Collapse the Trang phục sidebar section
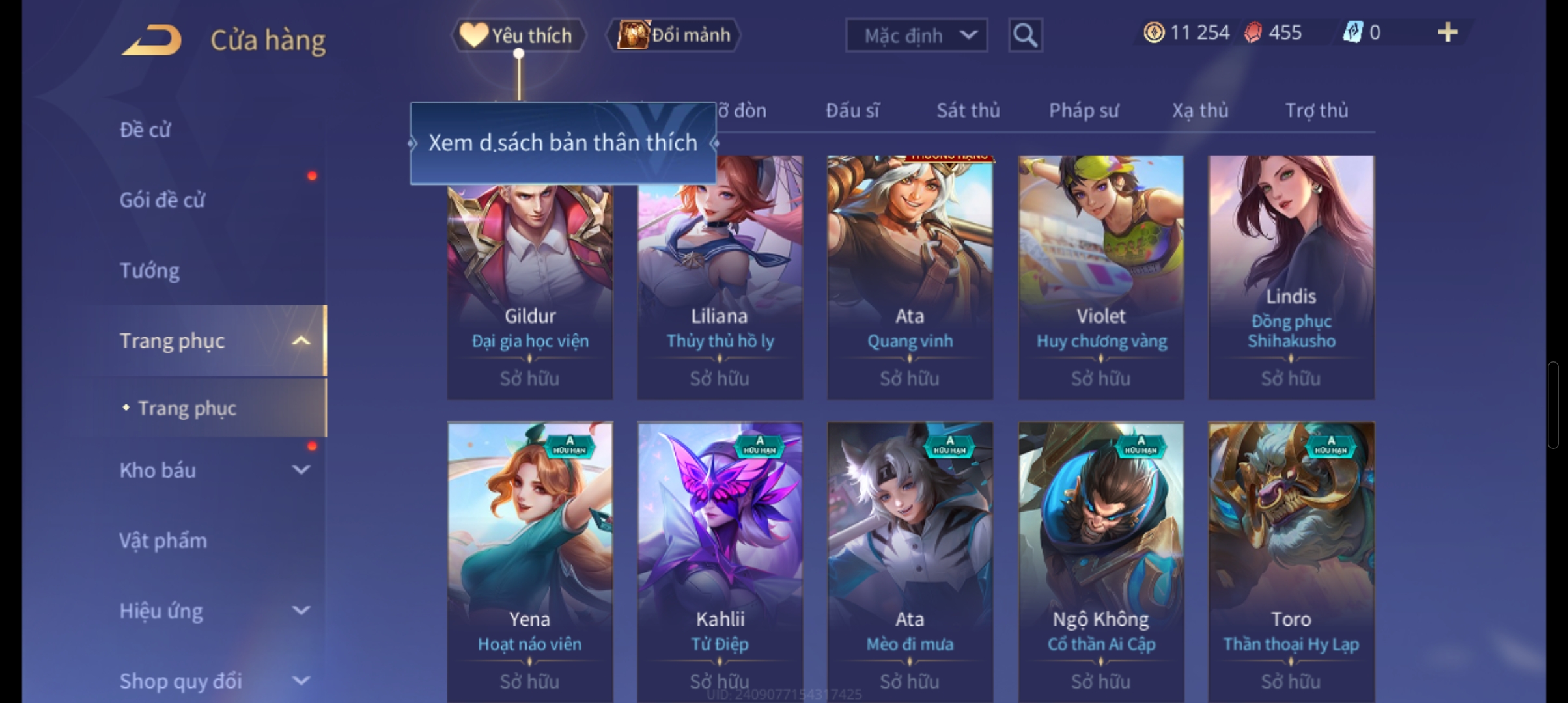 point(301,341)
